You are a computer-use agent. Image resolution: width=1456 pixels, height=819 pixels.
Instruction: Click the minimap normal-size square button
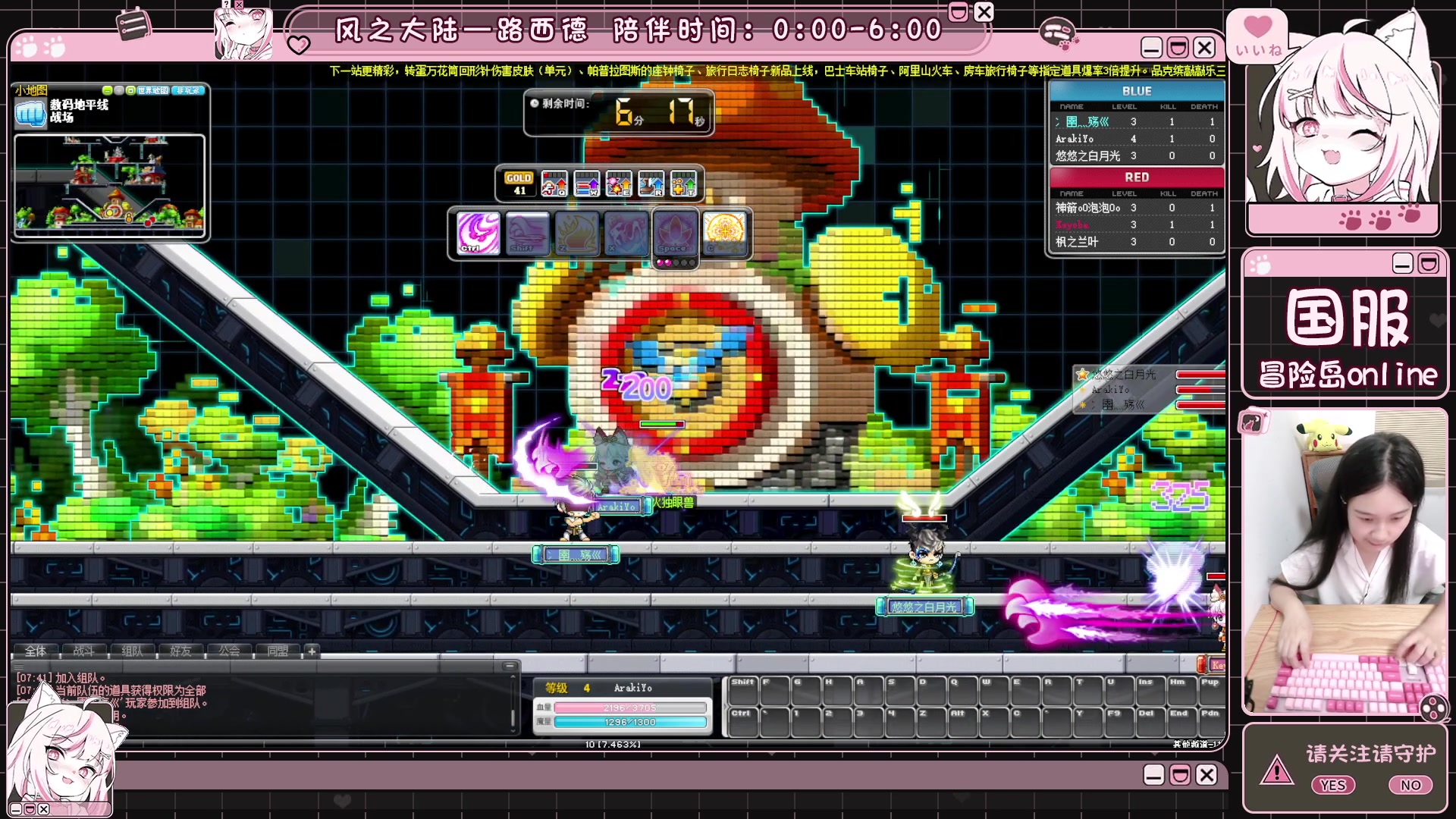click(130, 90)
